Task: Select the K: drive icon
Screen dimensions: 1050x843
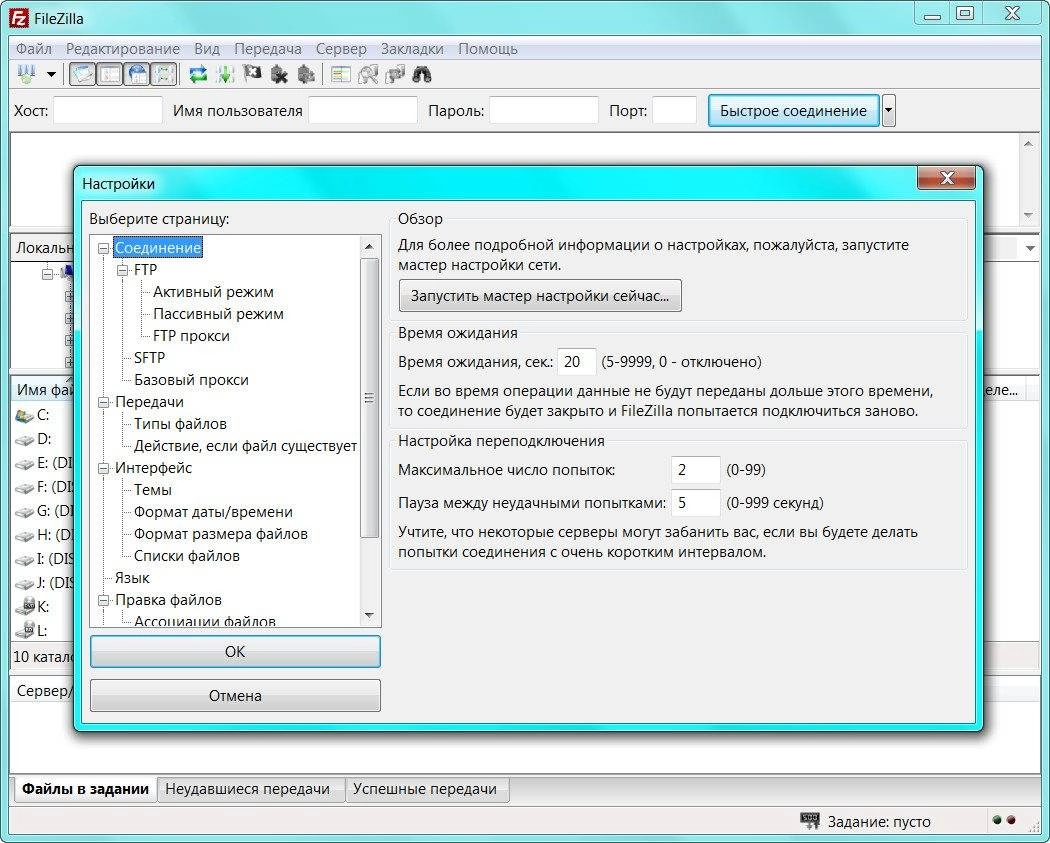Action: click(x=25, y=607)
